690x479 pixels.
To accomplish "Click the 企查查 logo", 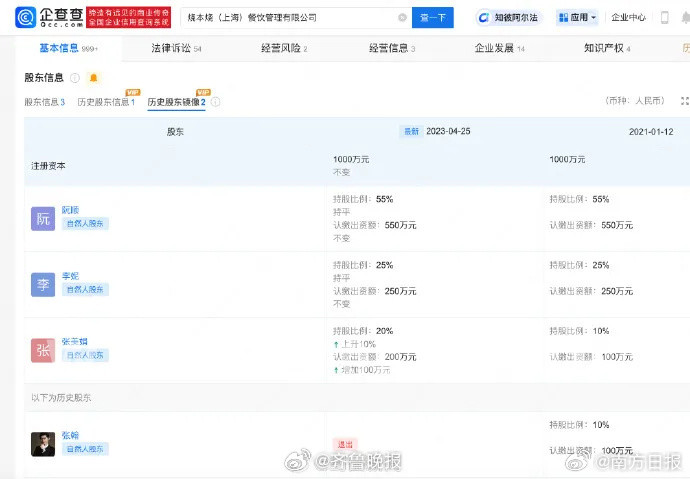I will coord(48,17).
